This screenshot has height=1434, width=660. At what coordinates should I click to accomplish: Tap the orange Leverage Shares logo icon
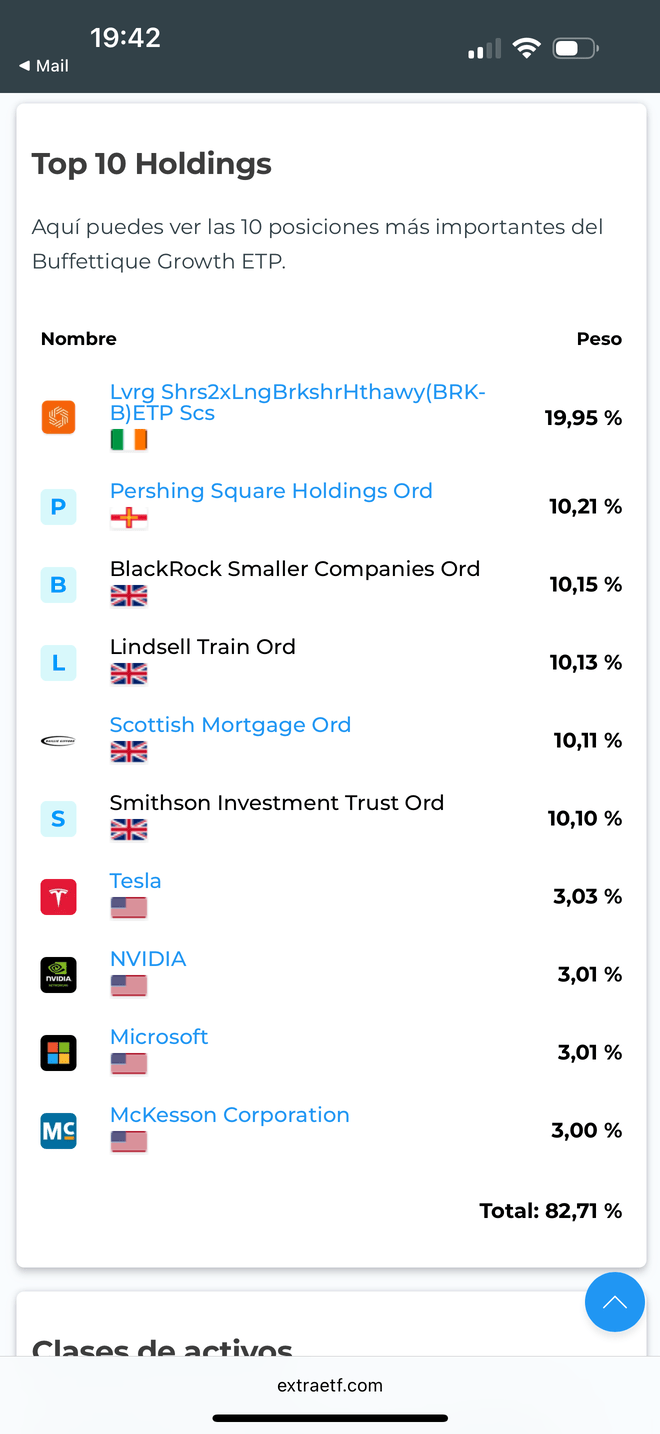pyautogui.click(x=58, y=417)
